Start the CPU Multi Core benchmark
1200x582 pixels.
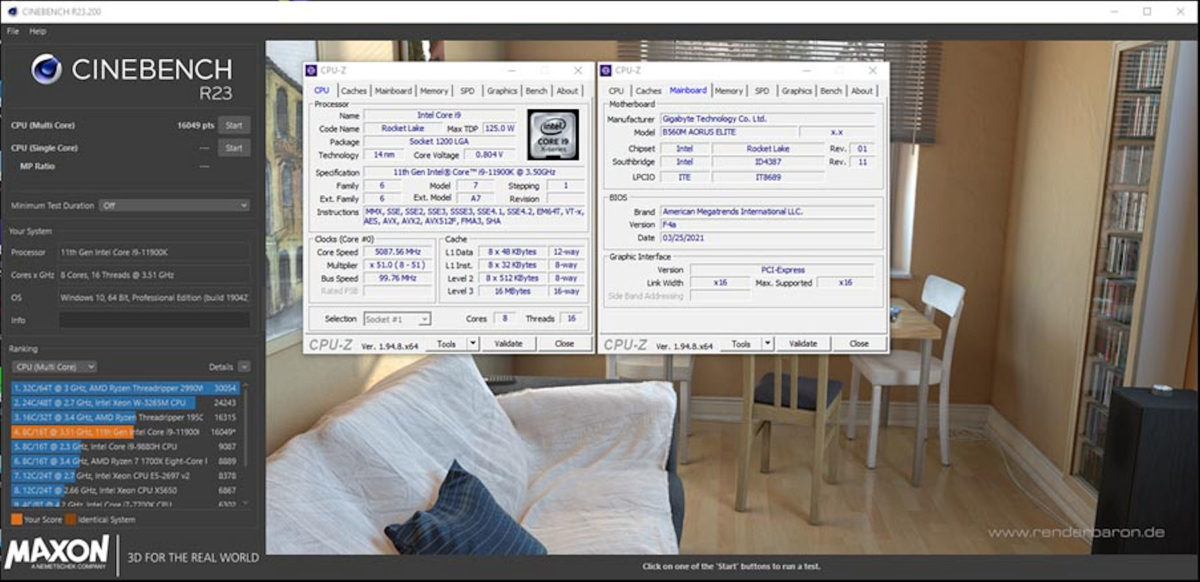(234, 125)
